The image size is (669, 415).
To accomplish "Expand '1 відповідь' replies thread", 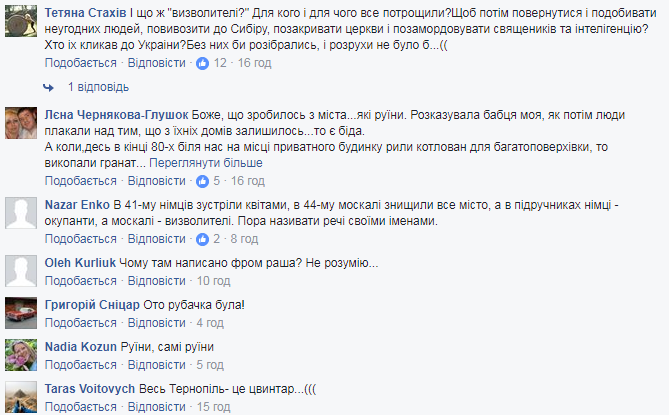I will (98, 87).
